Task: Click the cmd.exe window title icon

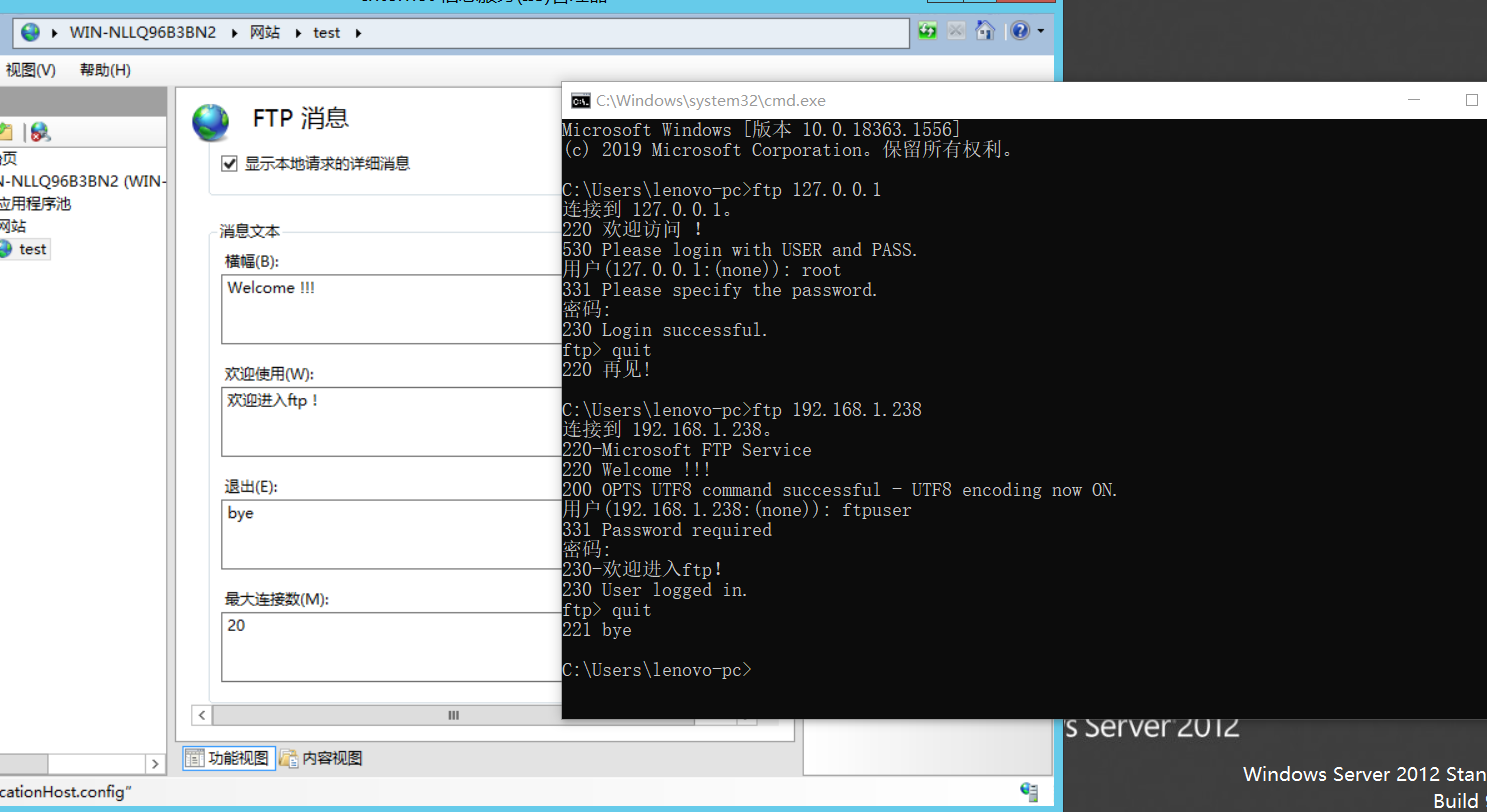Action: (580, 100)
